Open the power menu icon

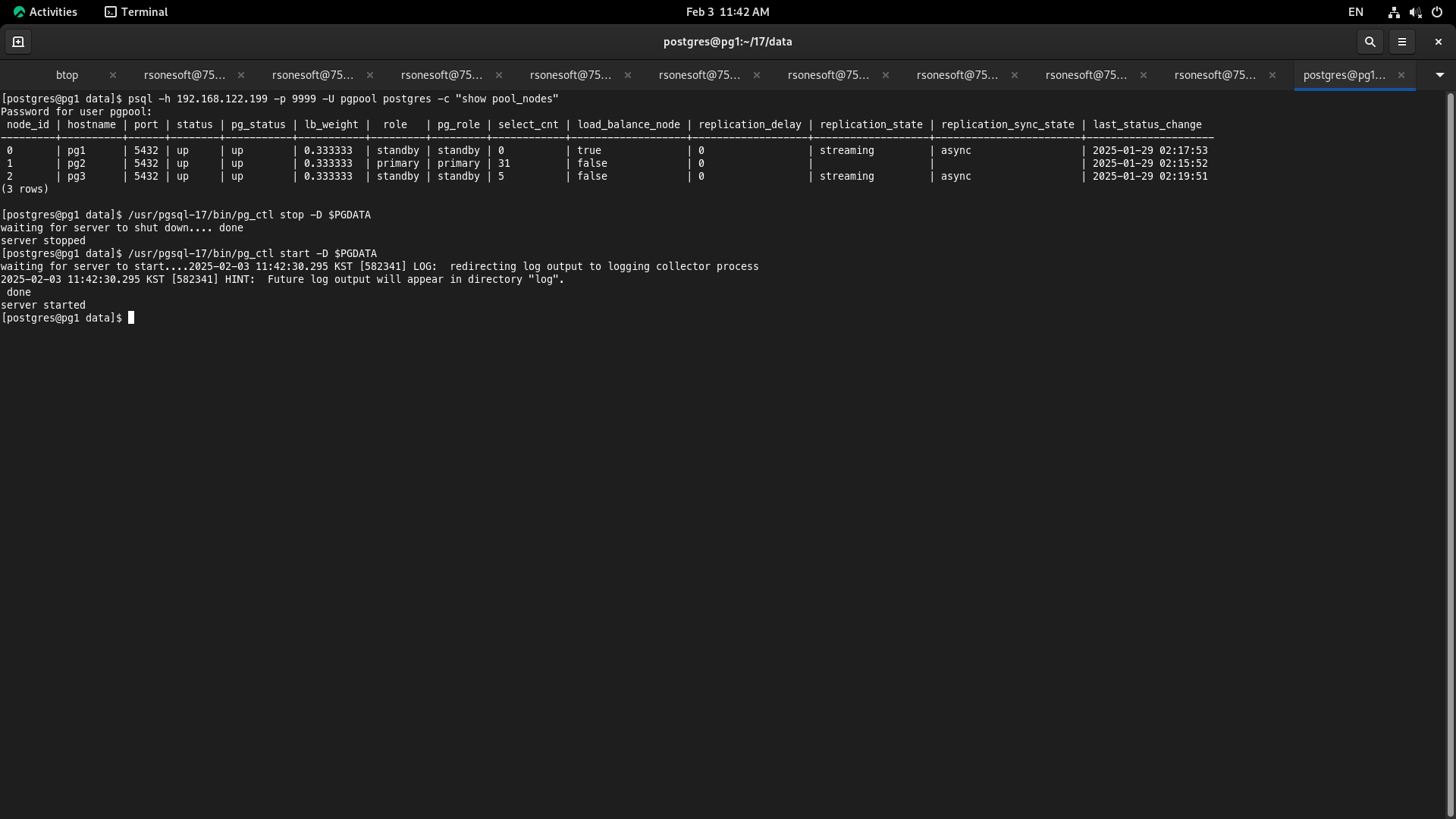[x=1436, y=12]
